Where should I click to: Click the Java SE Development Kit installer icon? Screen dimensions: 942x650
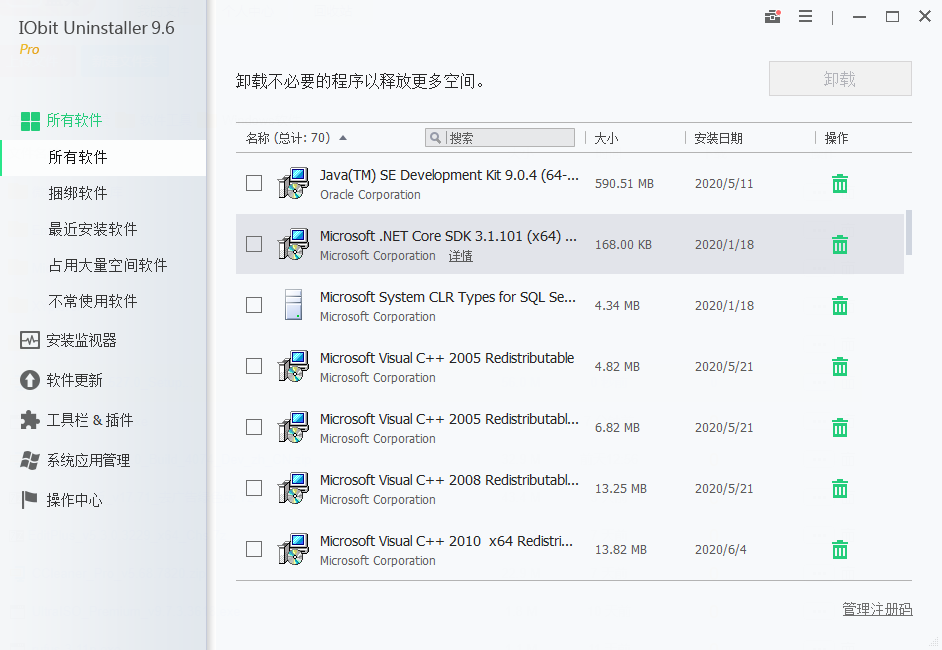click(x=293, y=183)
